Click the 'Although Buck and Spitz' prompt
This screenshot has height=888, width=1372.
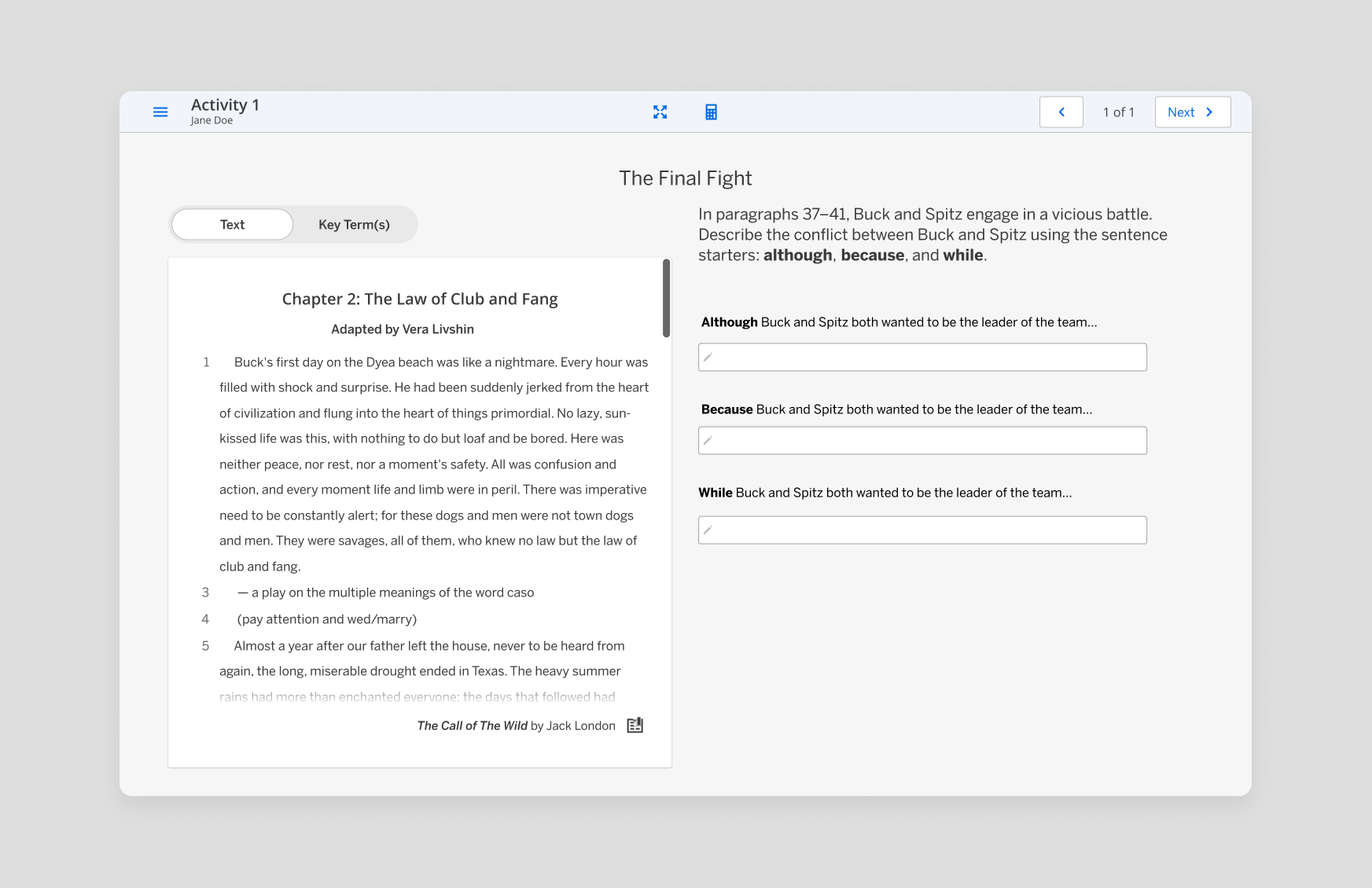[899, 322]
